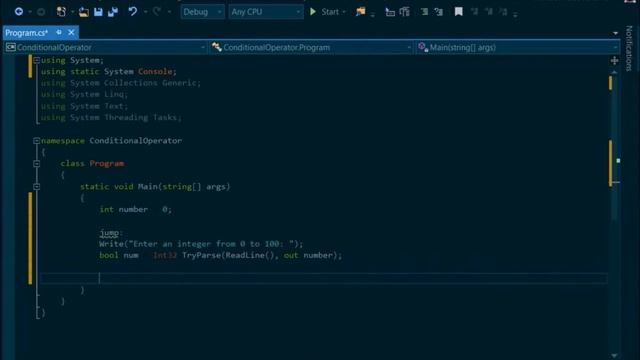This screenshot has height=360, width=640.
Task: Click the next bookmark icon
Action: pyautogui.click(x=489, y=12)
